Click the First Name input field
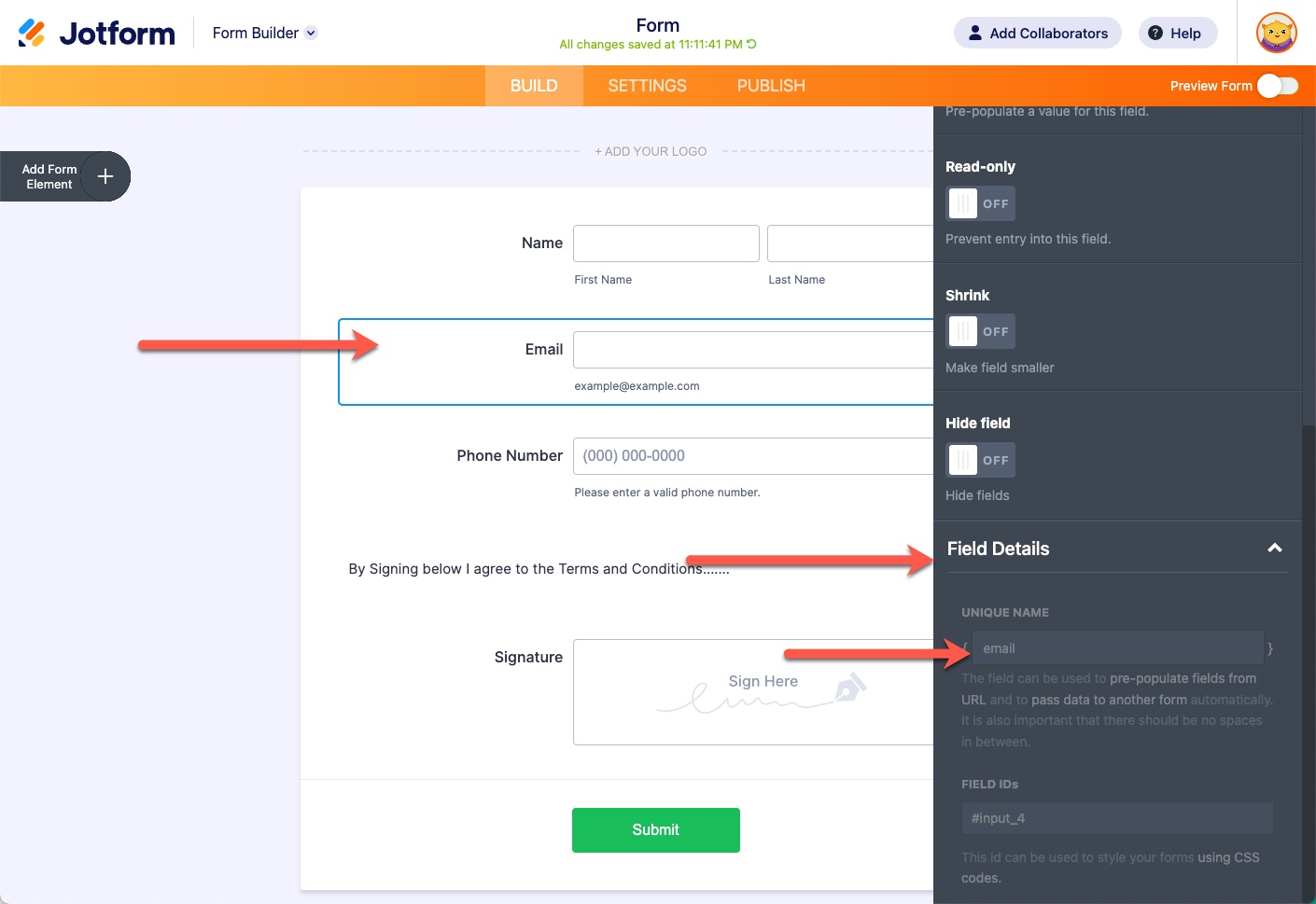Screen dimensions: 1316x904 pos(665,243)
